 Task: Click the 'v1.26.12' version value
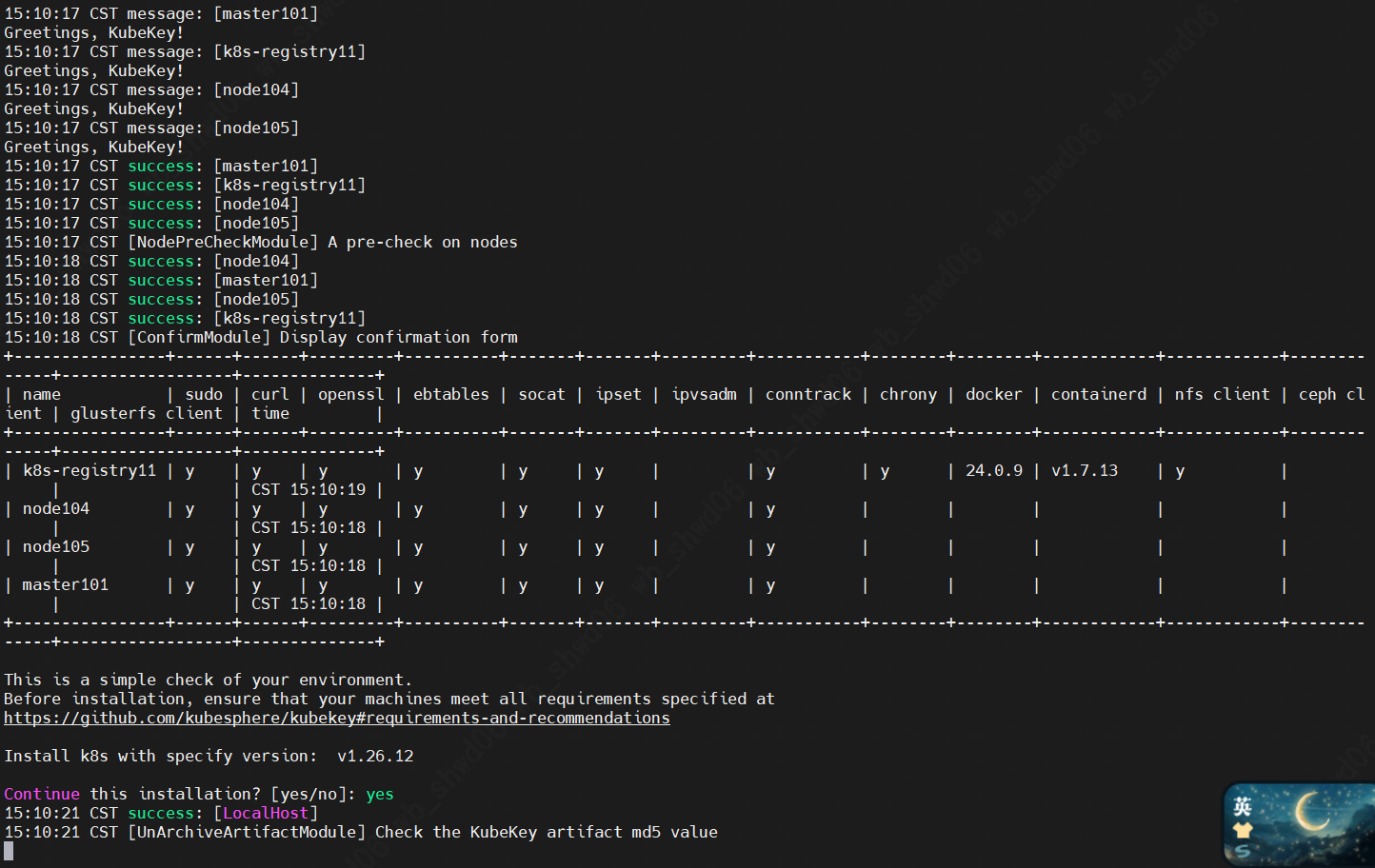[375, 756]
